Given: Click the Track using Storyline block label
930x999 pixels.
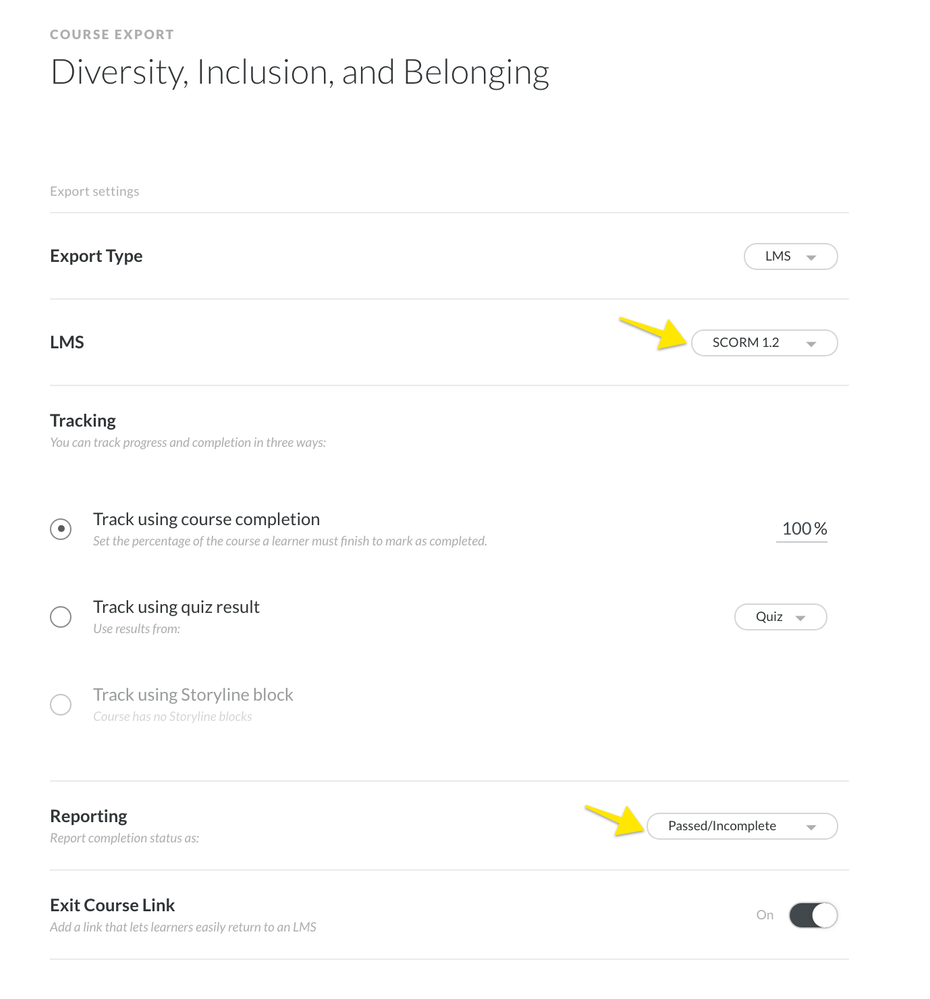Looking at the screenshot, I should tap(193, 695).
